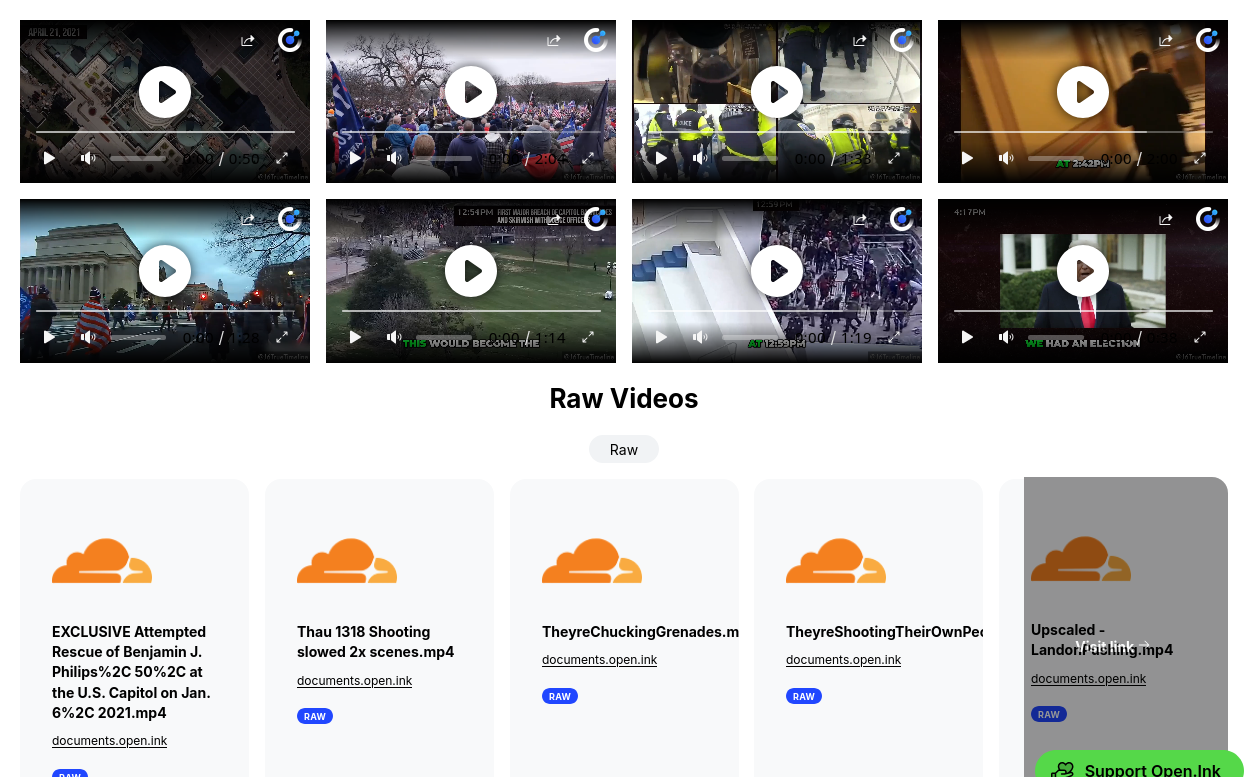1248x777 pixels.
Task: Mute the hallway AT 2:42PM video
Action: point(1006,158)
